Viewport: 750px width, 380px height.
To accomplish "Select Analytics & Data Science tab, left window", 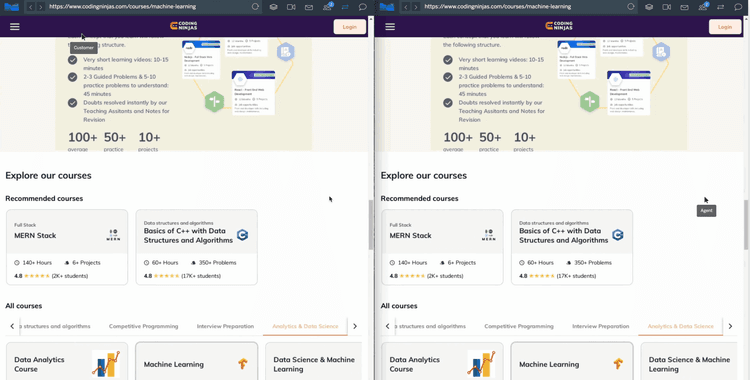I will tap(305, 326).
